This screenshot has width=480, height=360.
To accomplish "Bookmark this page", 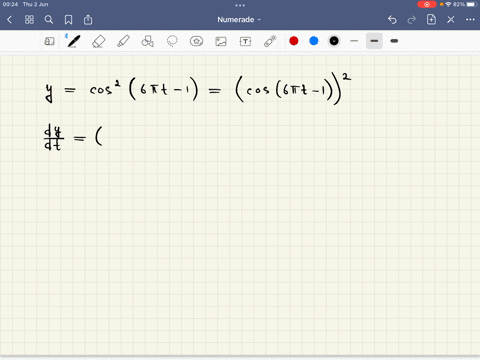I will (x=68, y=20).
